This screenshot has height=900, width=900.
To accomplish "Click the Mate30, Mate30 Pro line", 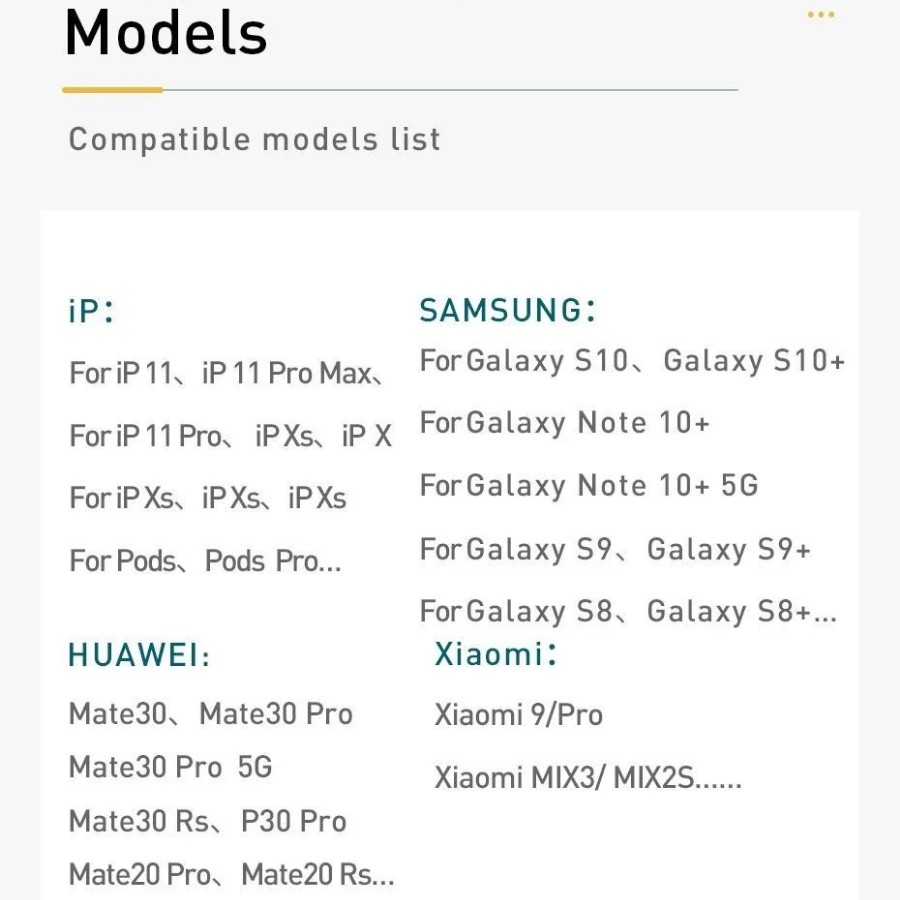I will point(210,714).
